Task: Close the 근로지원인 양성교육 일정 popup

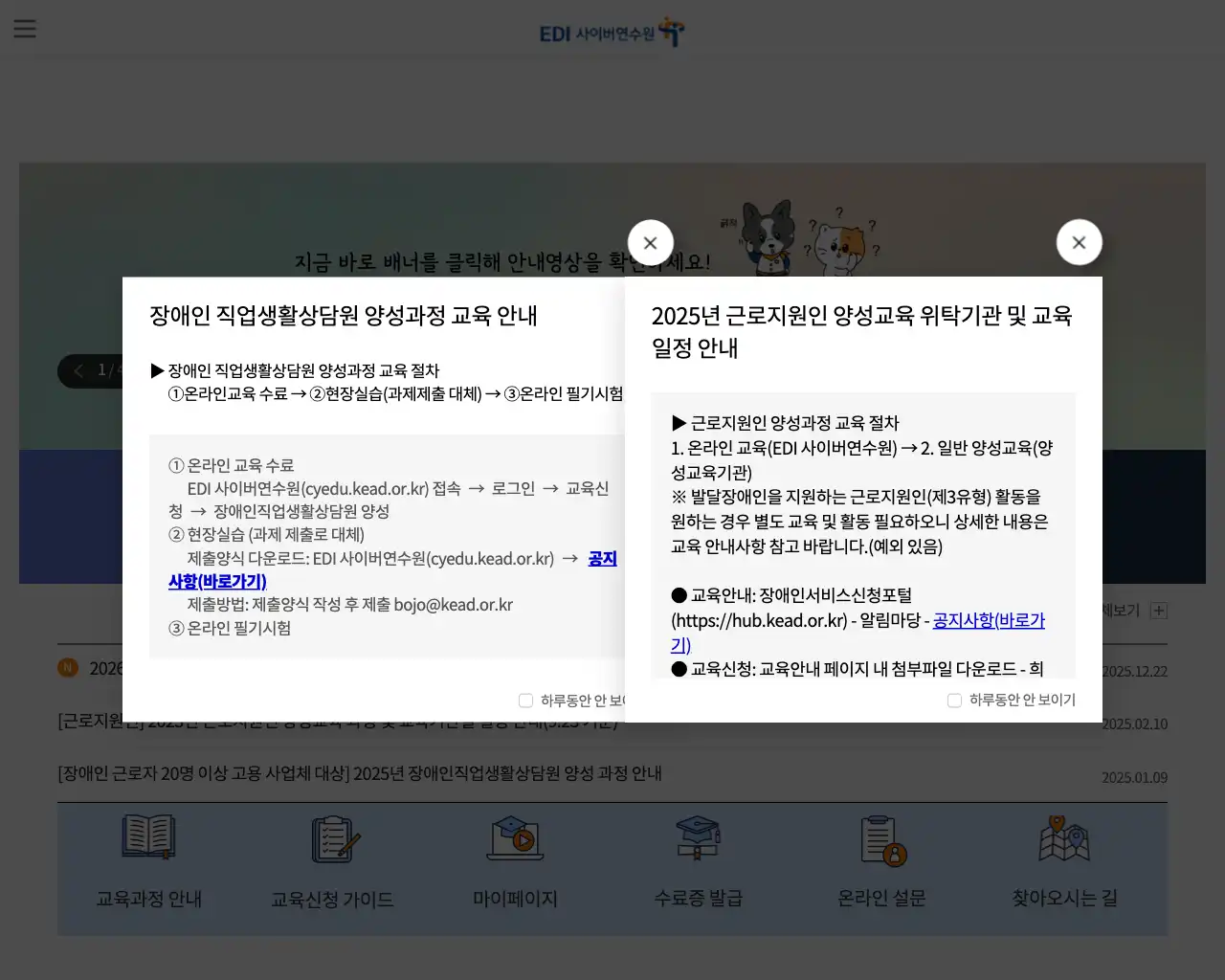Action: point(1079,242)
